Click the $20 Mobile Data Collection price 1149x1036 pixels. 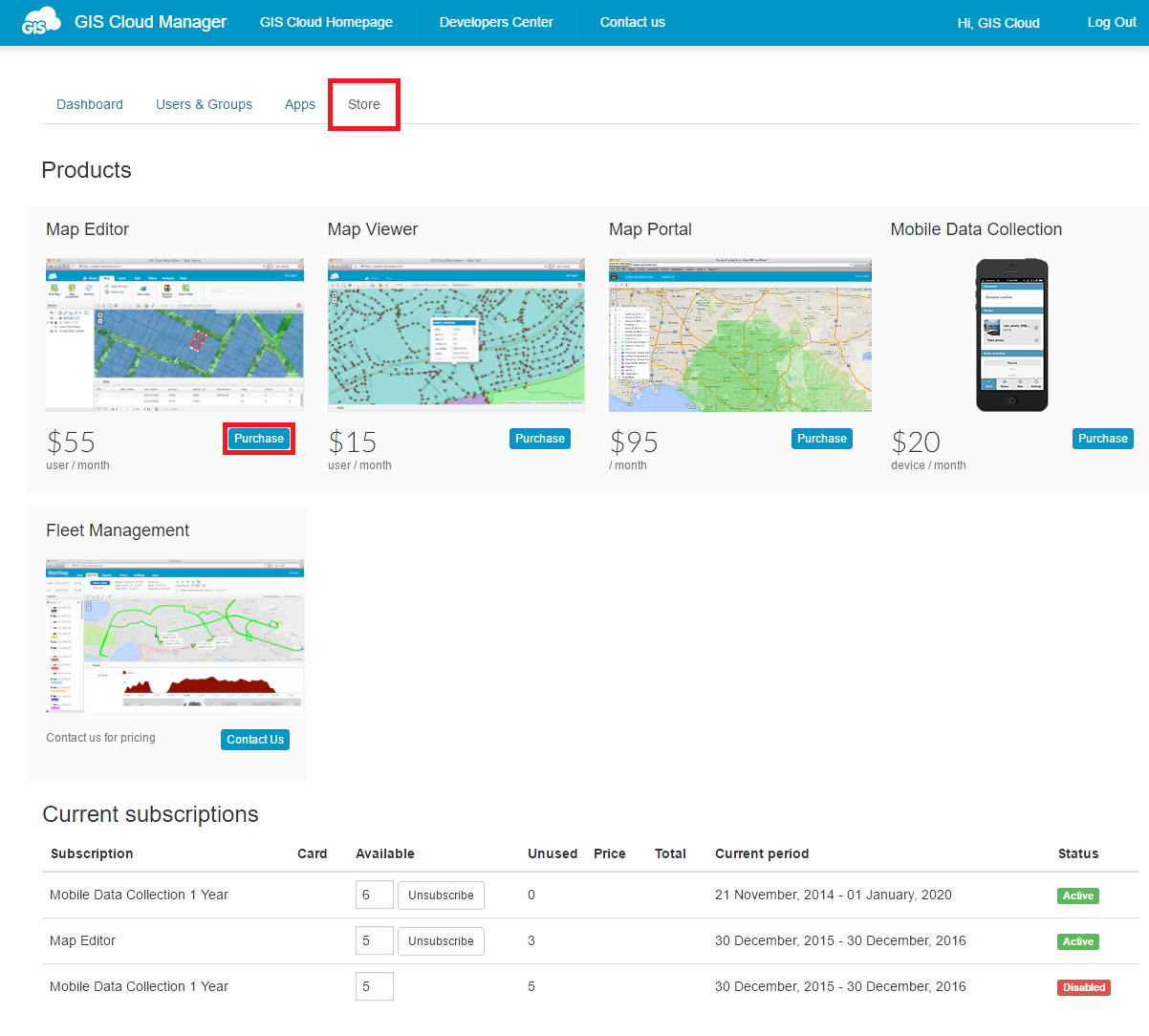(x=916, y=442)
